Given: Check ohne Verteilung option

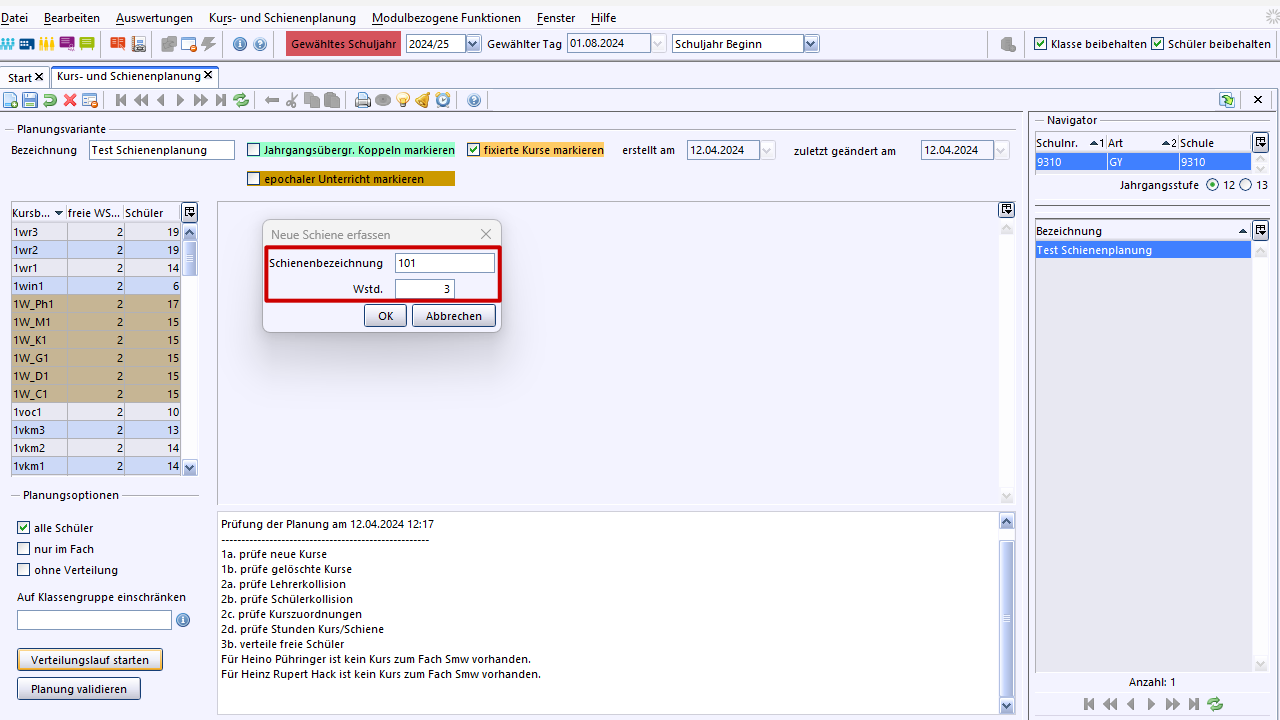Looking at the screenshot, I should point(24,570).
